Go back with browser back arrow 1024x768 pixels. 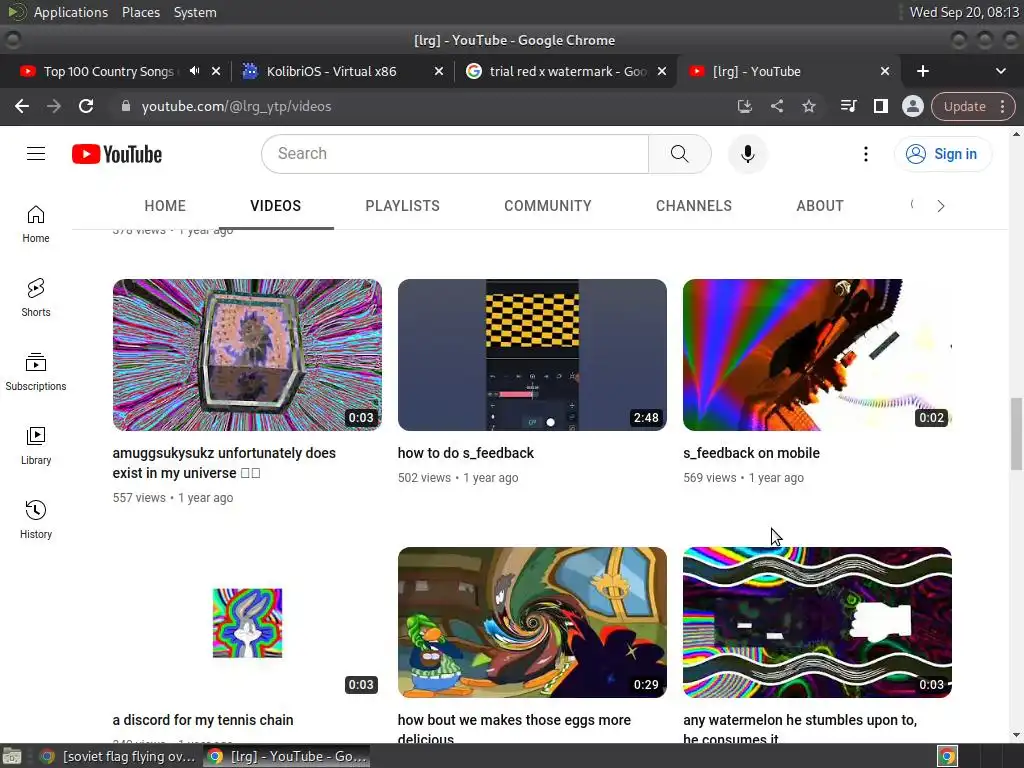click(x=22, y=106)
